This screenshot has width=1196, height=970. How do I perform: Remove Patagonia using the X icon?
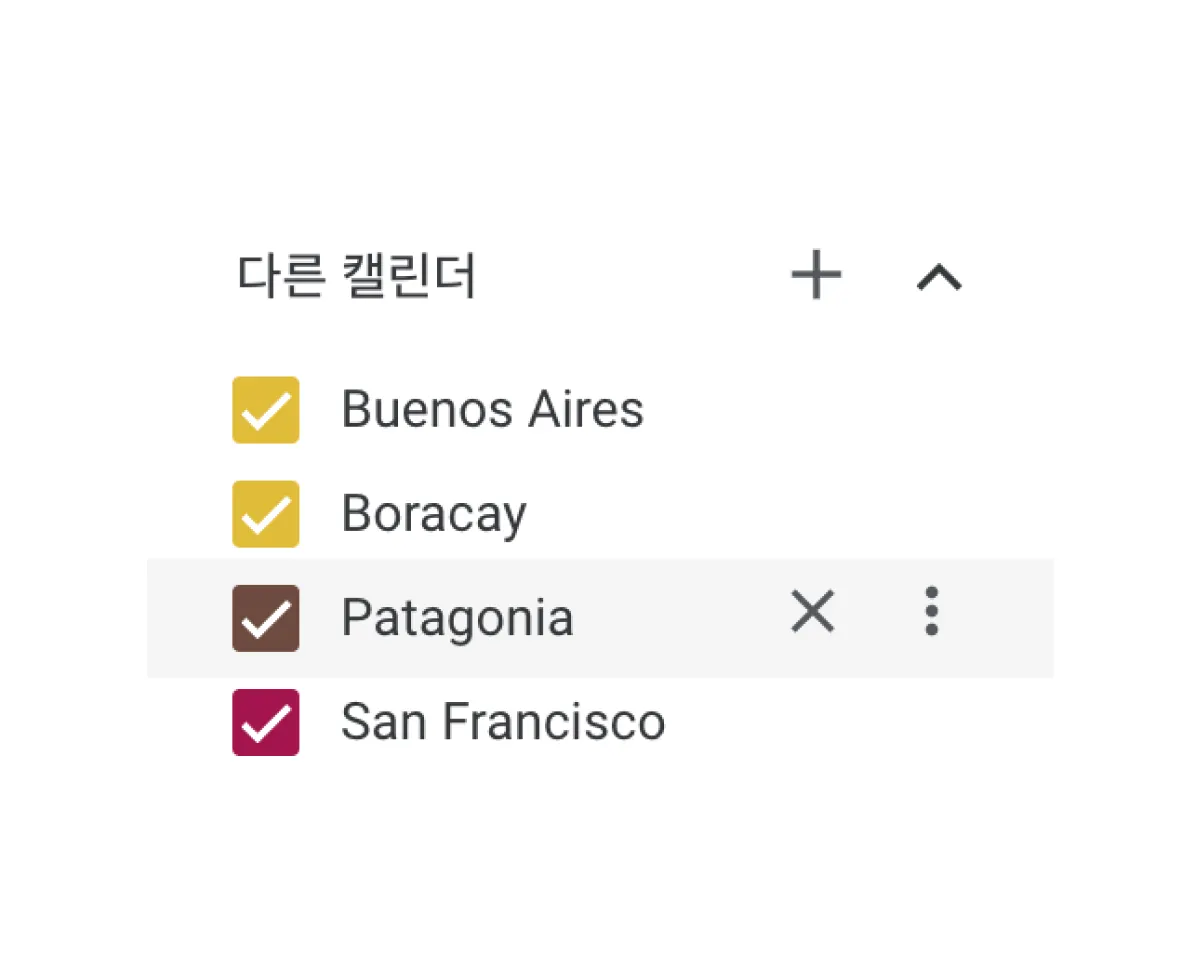[812, 612]
